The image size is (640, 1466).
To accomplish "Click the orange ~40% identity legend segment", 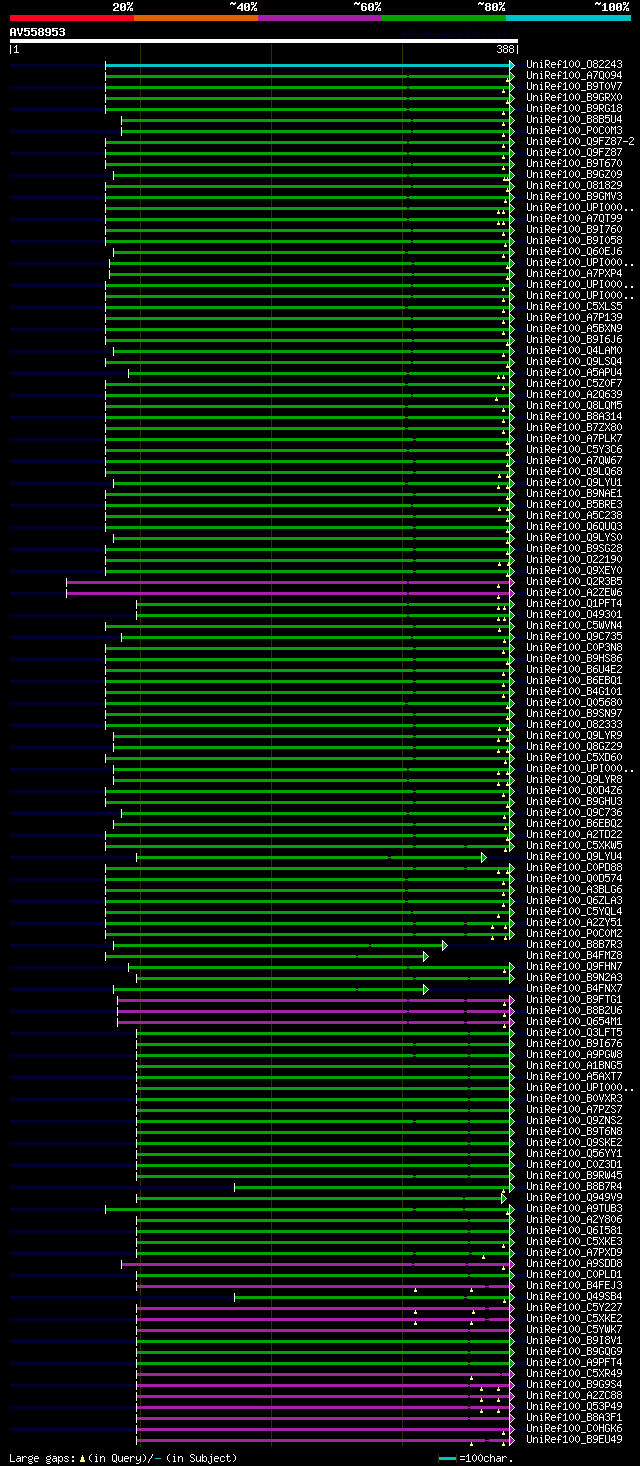I will [x=195, y=18].
